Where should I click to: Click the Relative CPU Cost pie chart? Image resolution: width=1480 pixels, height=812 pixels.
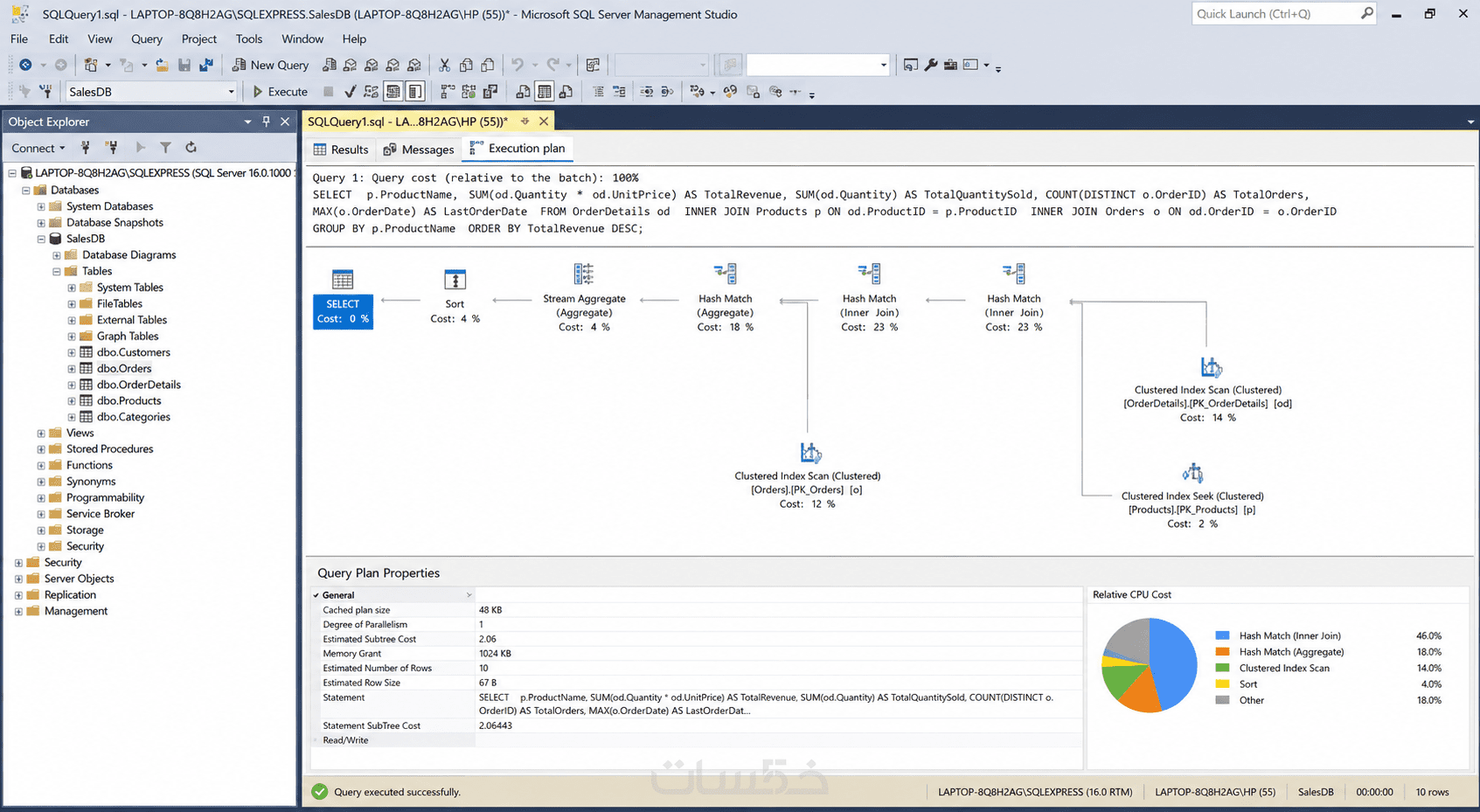(1149, 665)
